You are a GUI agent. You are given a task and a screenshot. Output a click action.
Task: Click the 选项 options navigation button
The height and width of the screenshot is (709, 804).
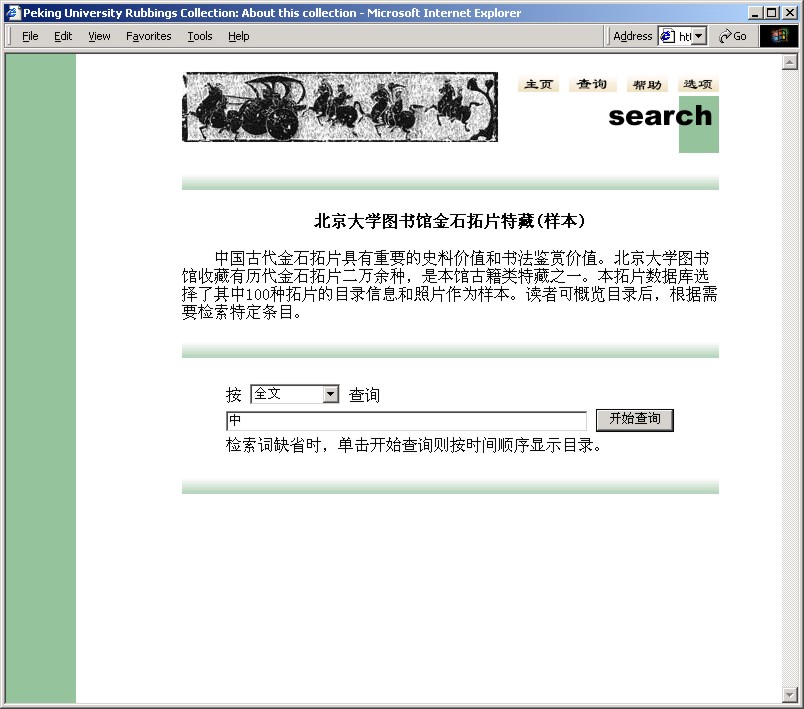(x=698, y=84)
